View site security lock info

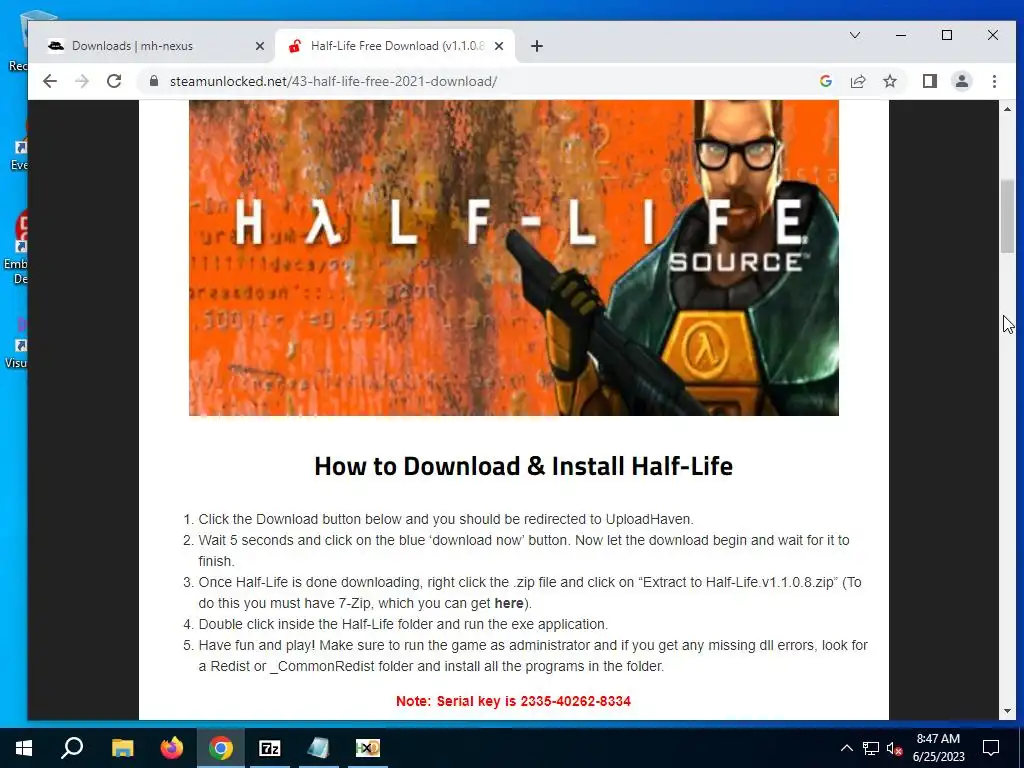click(x=154, y=81)
